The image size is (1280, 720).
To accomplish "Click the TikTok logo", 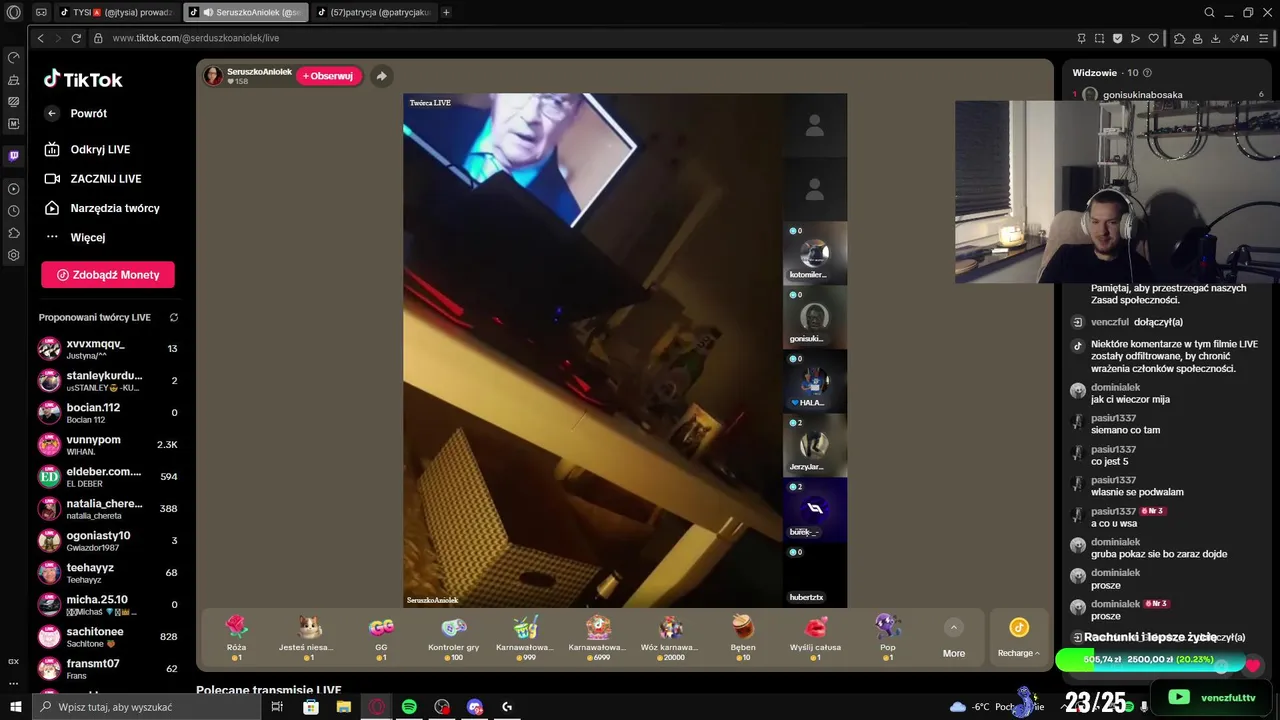I will pos(83,79).
